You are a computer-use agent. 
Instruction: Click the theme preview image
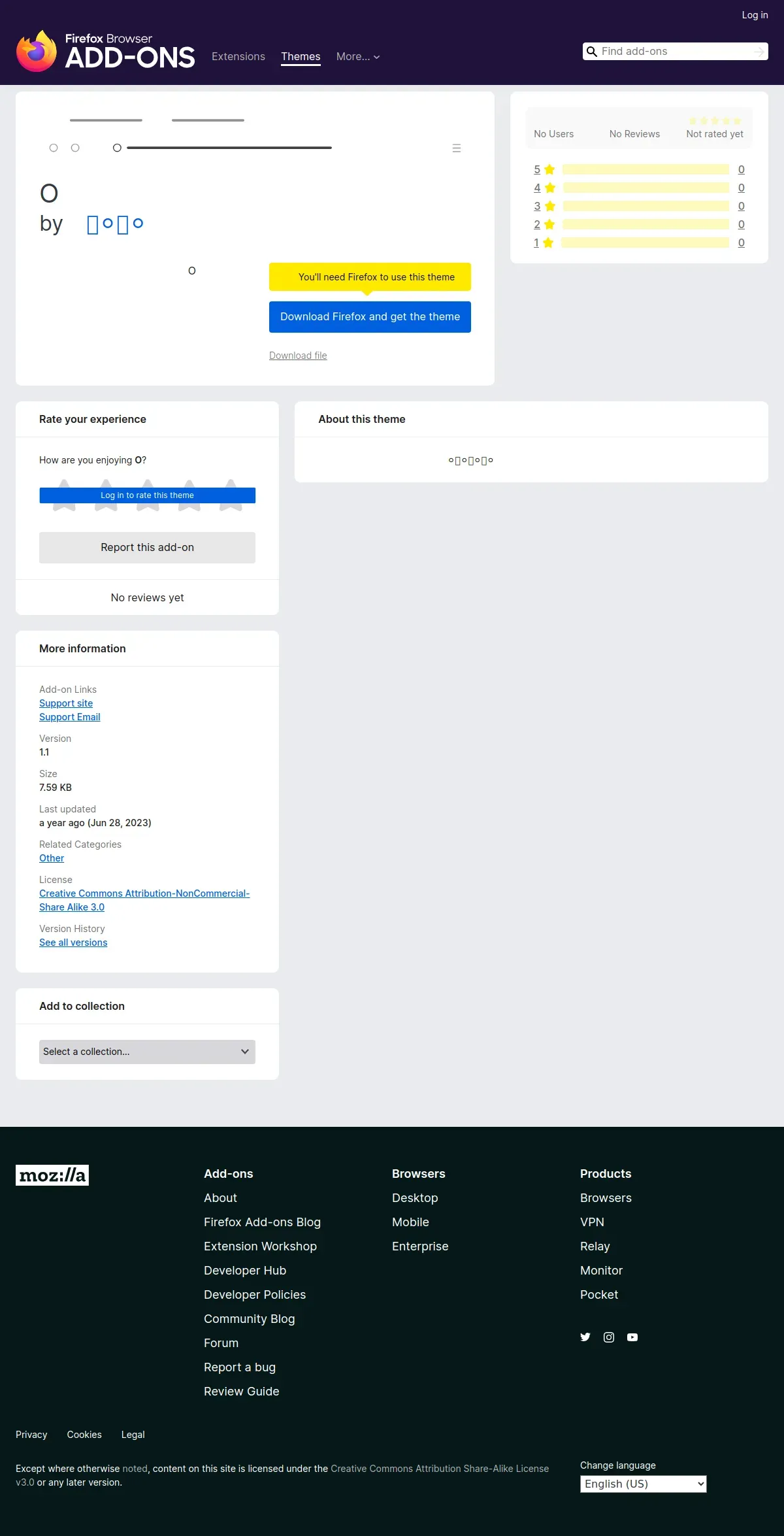(255, 135)
